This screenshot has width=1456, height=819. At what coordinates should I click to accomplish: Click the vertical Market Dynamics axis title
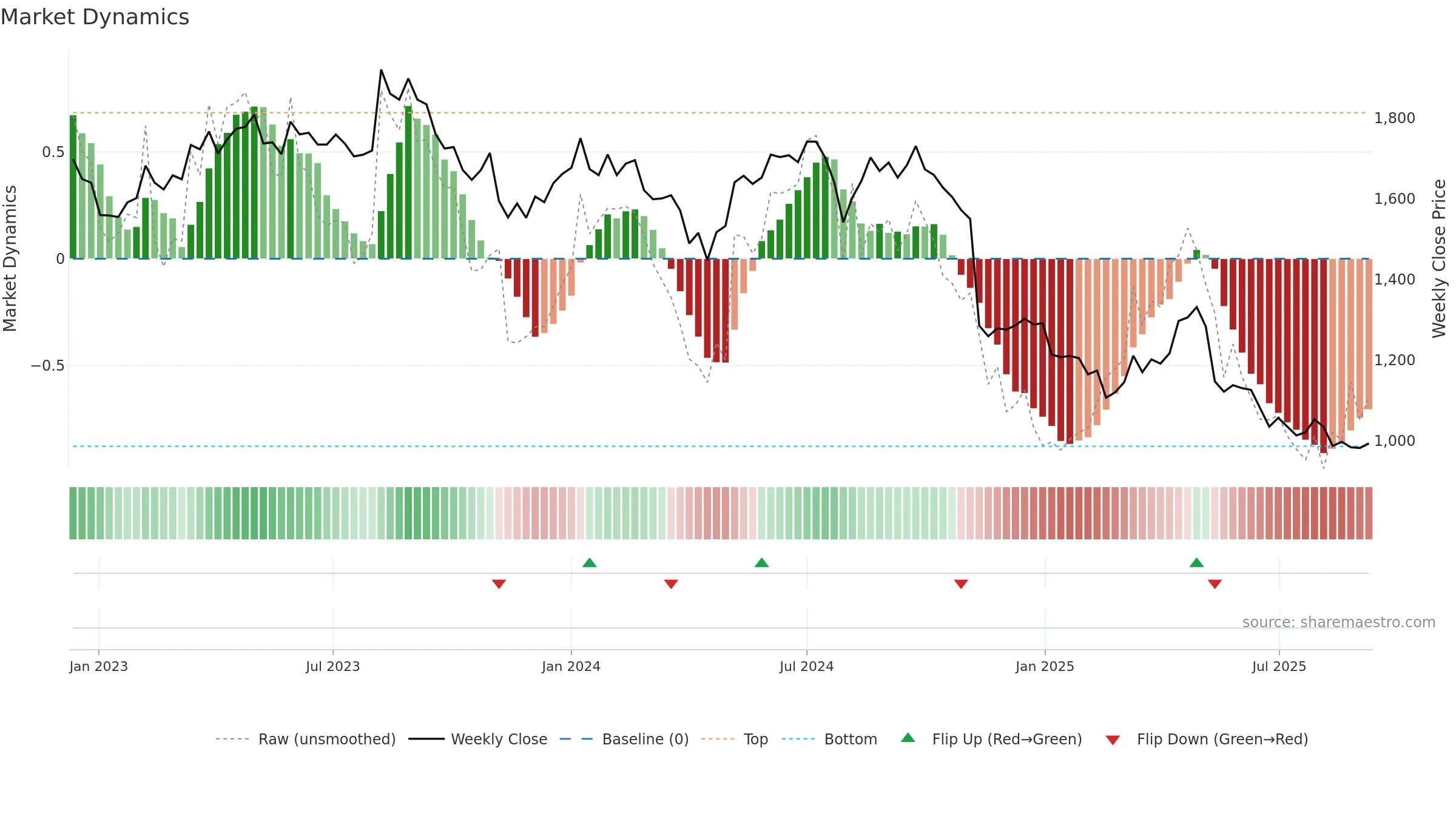pyautogui.click(x=10, y=258)
